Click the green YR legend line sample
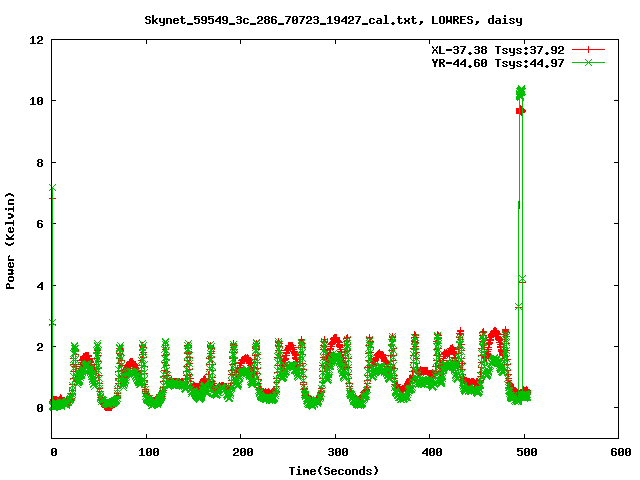This screenshot has width=640, height=480. point(588,62)
